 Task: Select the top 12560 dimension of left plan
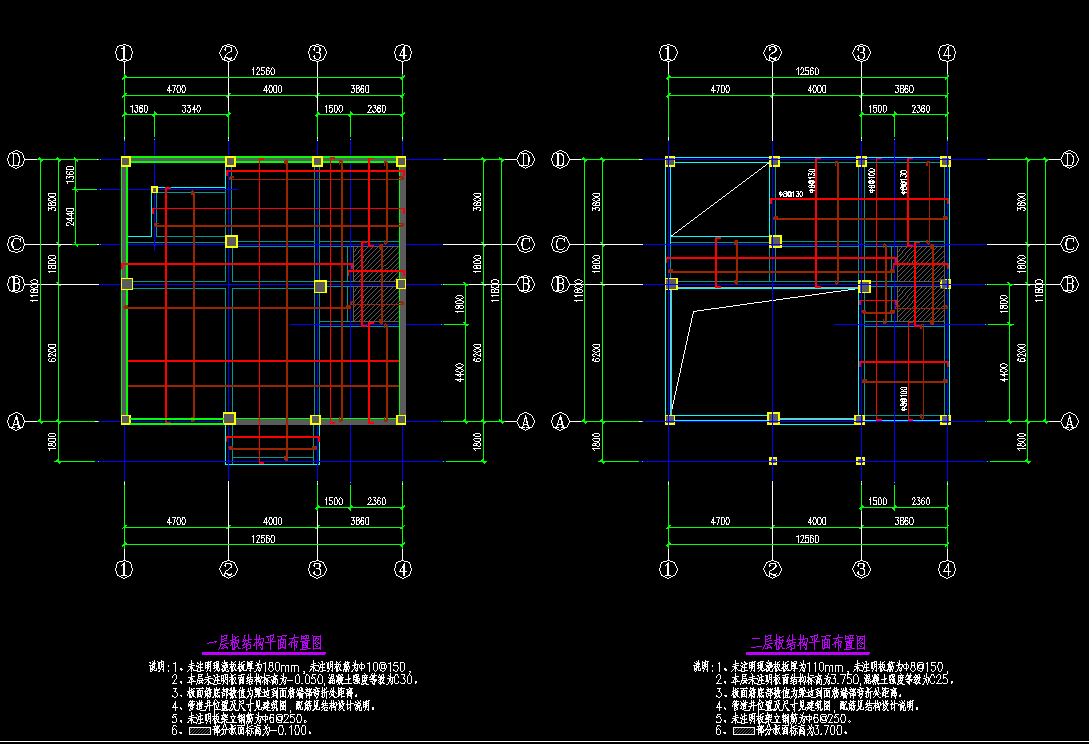click(x=263, y=71)
